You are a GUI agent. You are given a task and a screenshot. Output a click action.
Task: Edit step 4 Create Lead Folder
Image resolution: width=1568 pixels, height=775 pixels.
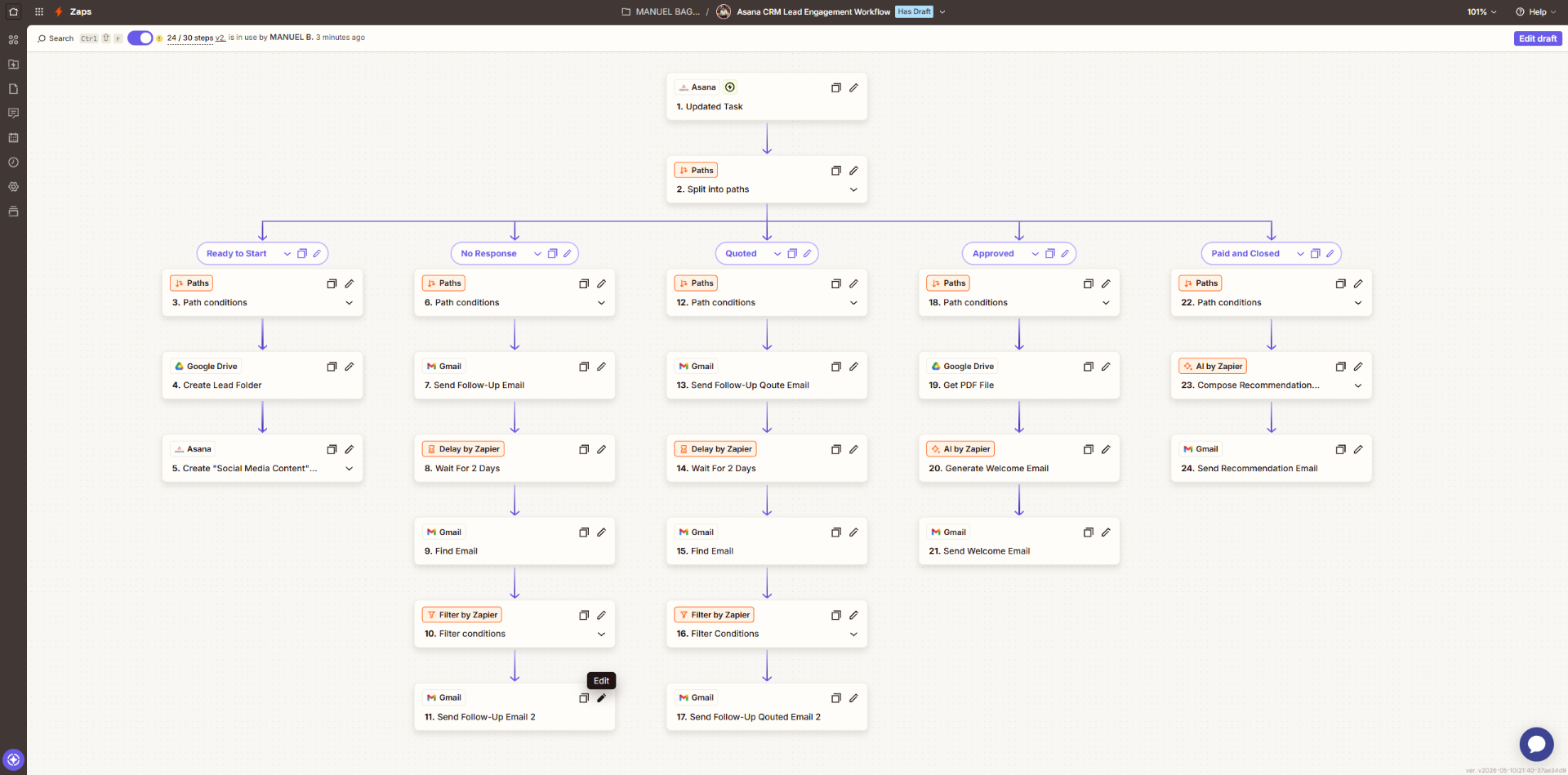350,367
